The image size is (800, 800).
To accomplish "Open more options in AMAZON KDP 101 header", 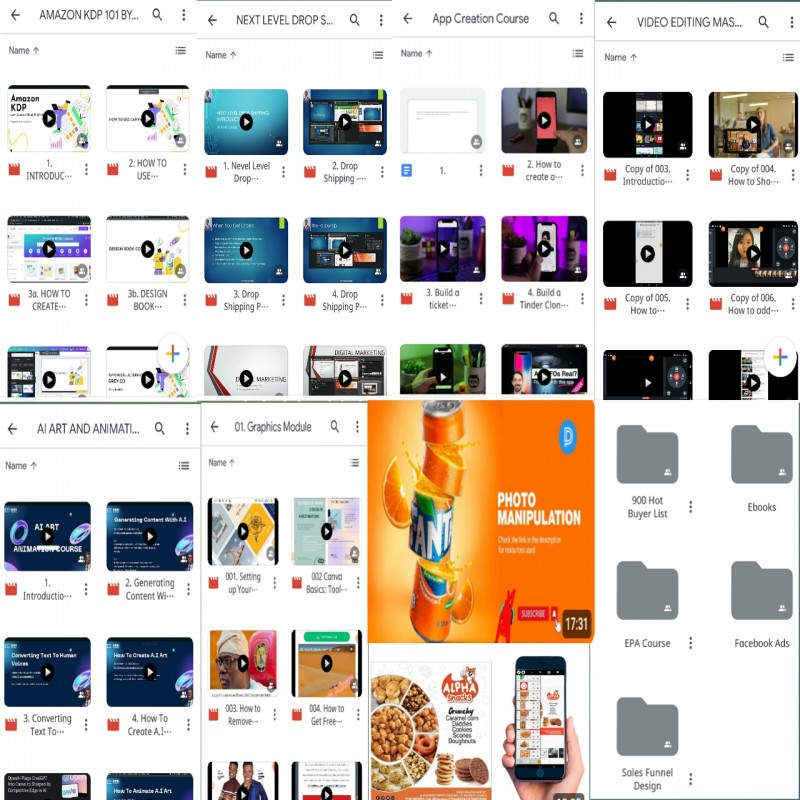I will click(x=184, y=15).
